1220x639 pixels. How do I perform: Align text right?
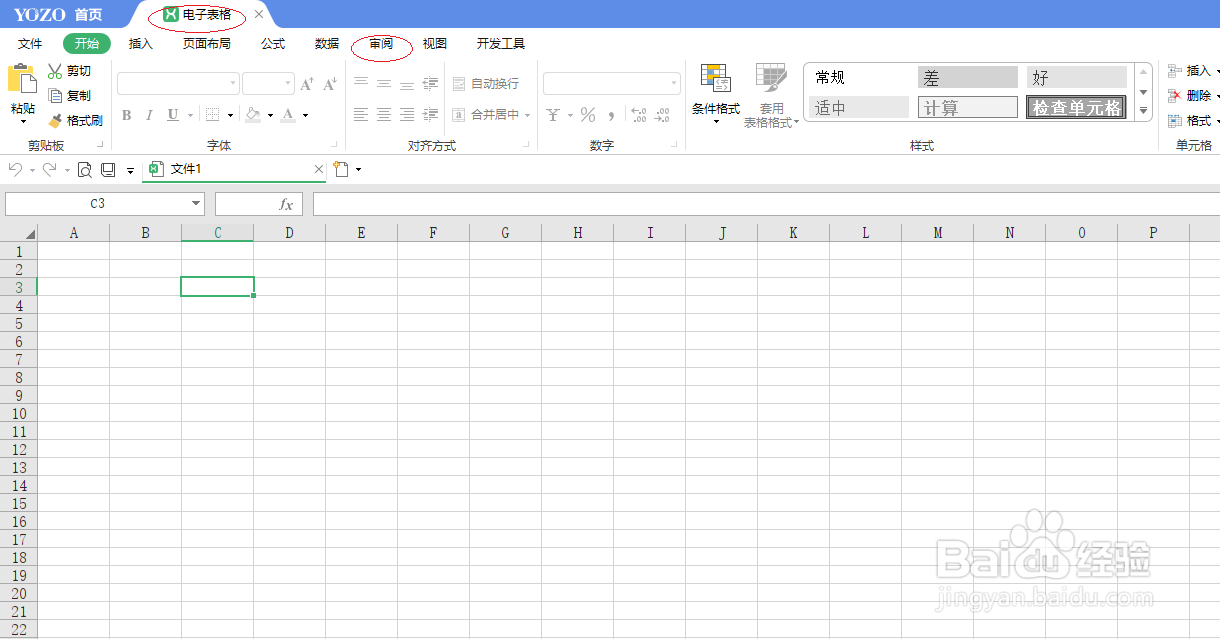tap(407, 115)
